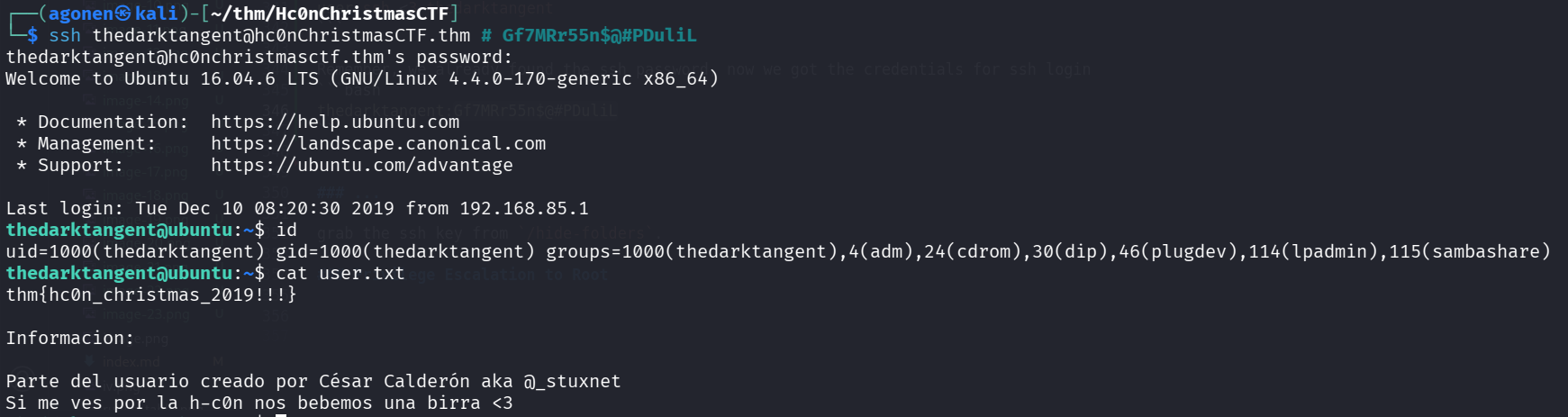Click the 'Informacion:' heading text
The image size is (1568, 417).
70,338
